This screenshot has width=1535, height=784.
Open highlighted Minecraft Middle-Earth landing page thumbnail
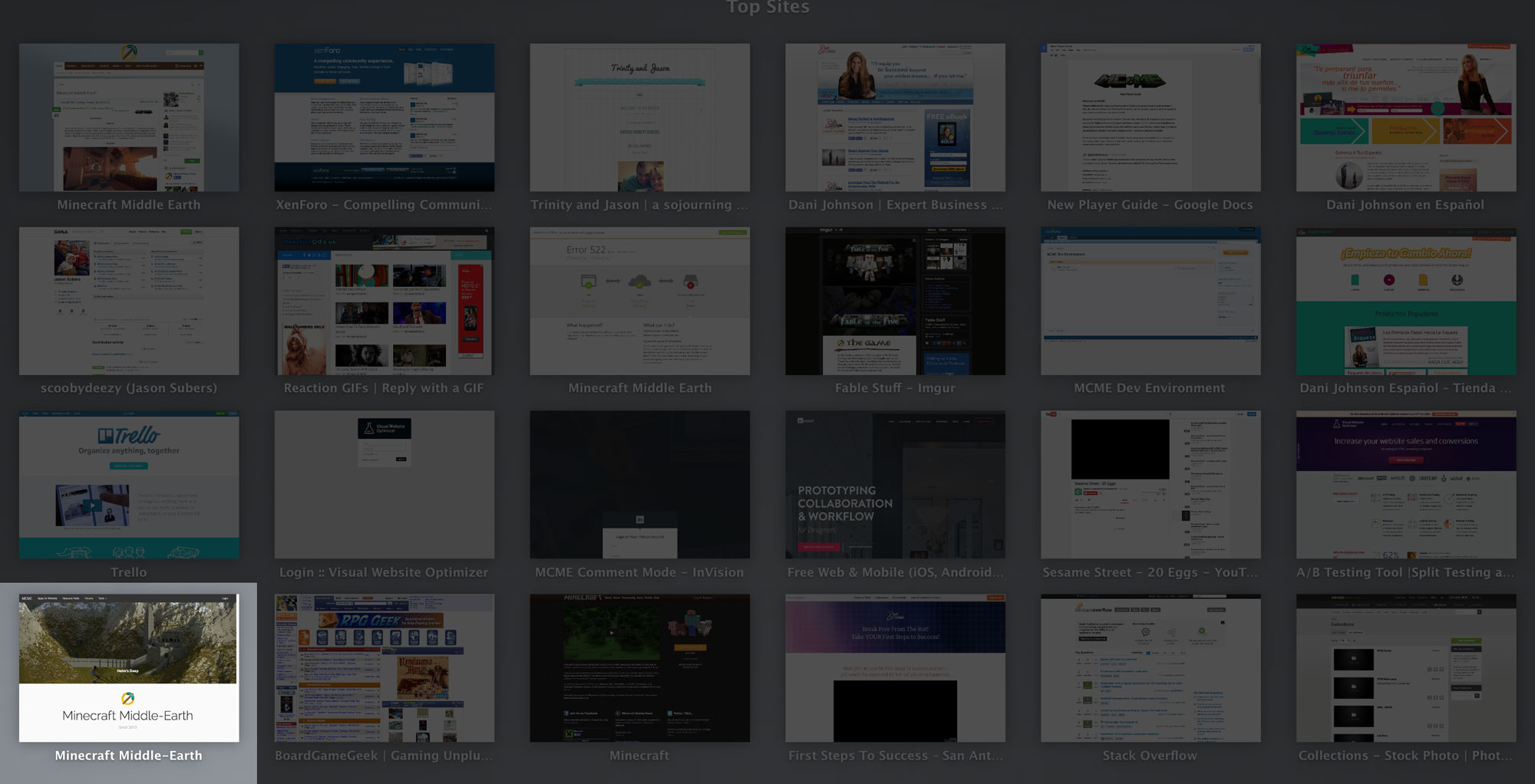[x=129, y=668]
